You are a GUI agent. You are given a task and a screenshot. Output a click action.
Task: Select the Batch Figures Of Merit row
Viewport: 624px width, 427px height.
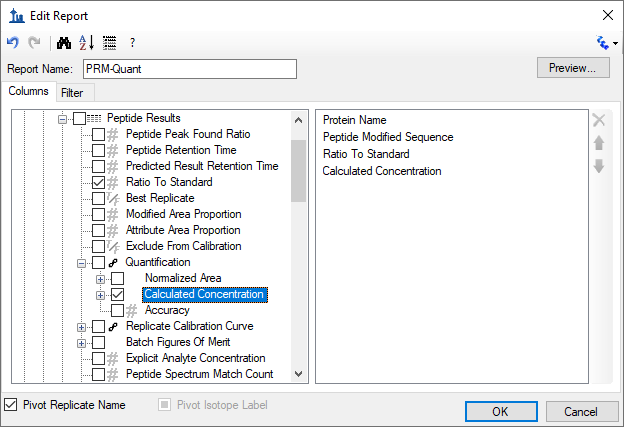(178, 342)
